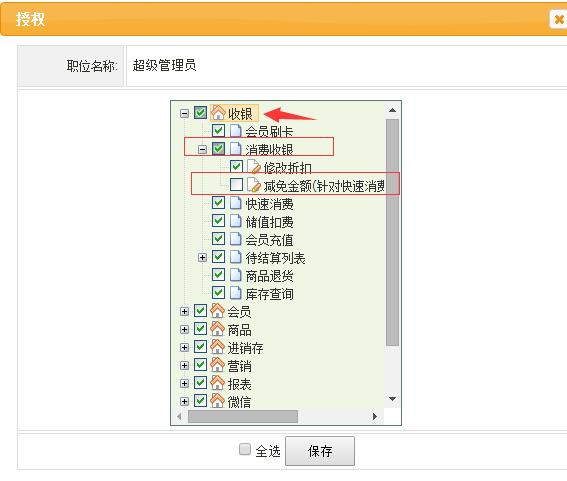Viewport: 567px width, 481px height.
Task: Expand the 进销存 tree node
Action: click(x=184, y=348)
